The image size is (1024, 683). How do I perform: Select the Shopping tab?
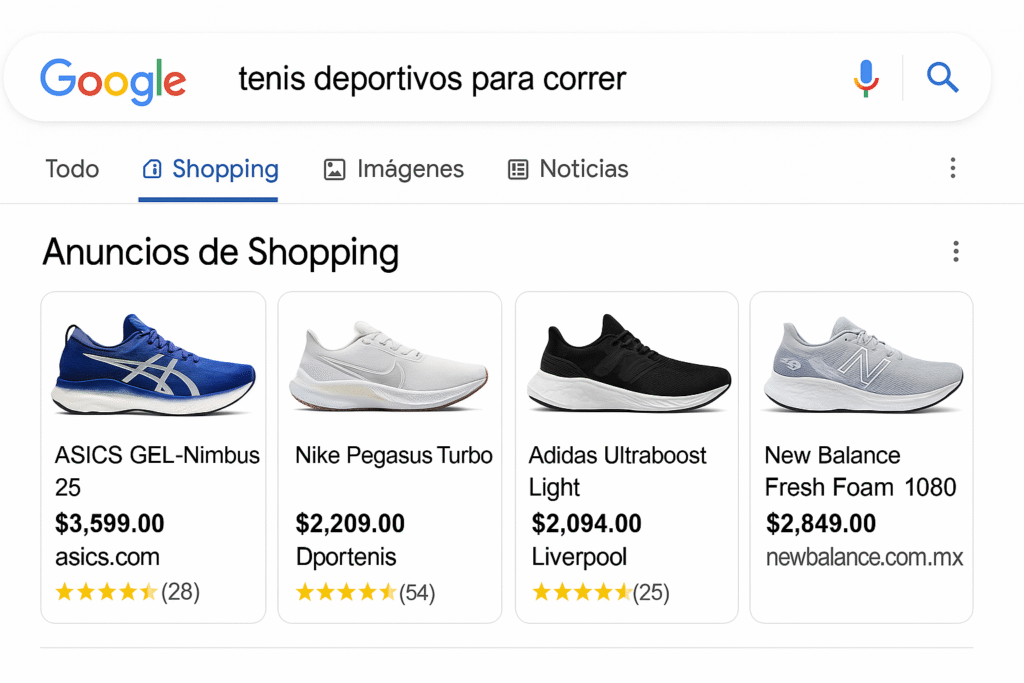click(209, 169)
